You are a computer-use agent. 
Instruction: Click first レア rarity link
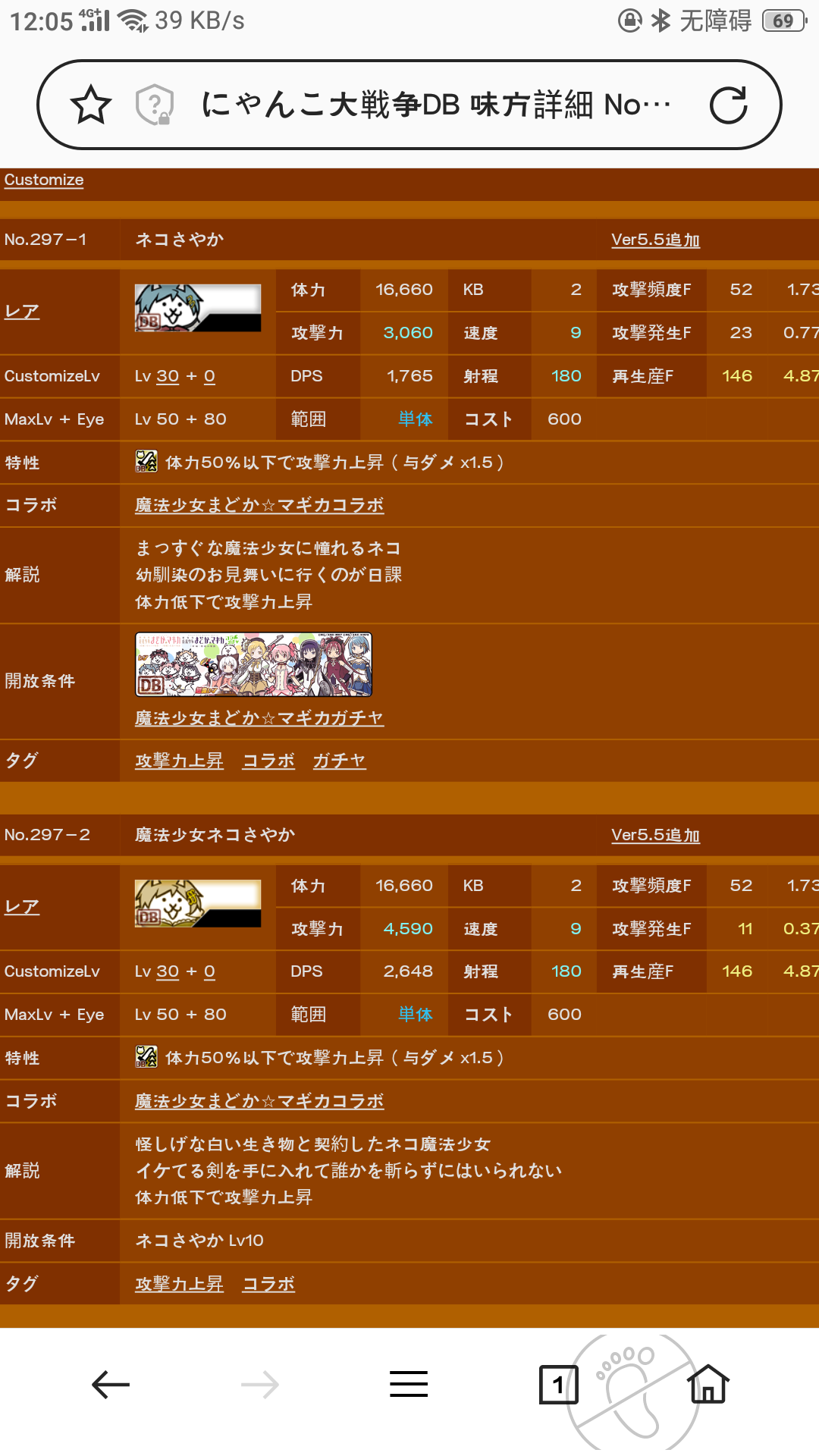click(22, 311)
